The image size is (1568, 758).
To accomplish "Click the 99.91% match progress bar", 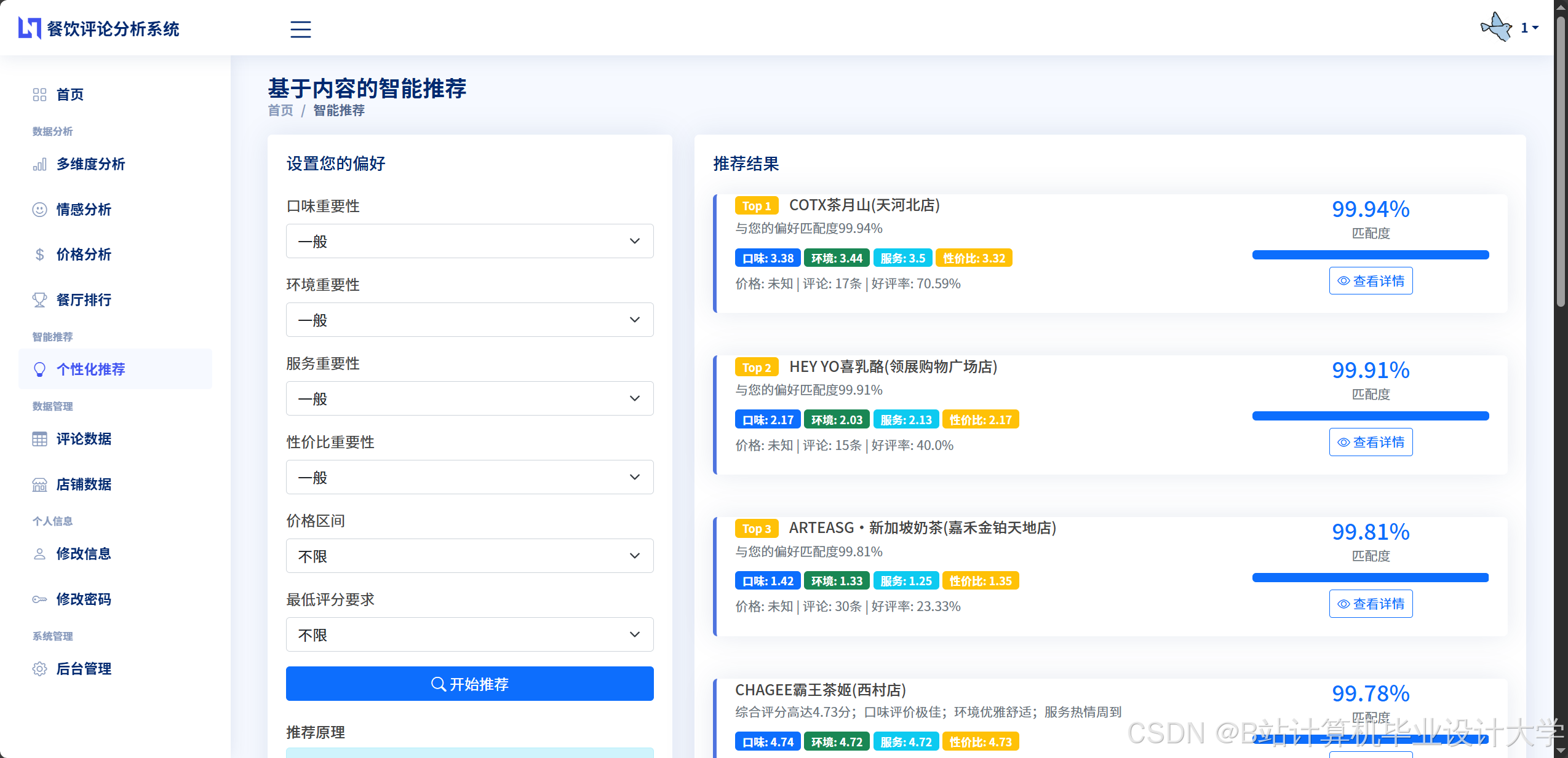I will tap(1371, 416).
